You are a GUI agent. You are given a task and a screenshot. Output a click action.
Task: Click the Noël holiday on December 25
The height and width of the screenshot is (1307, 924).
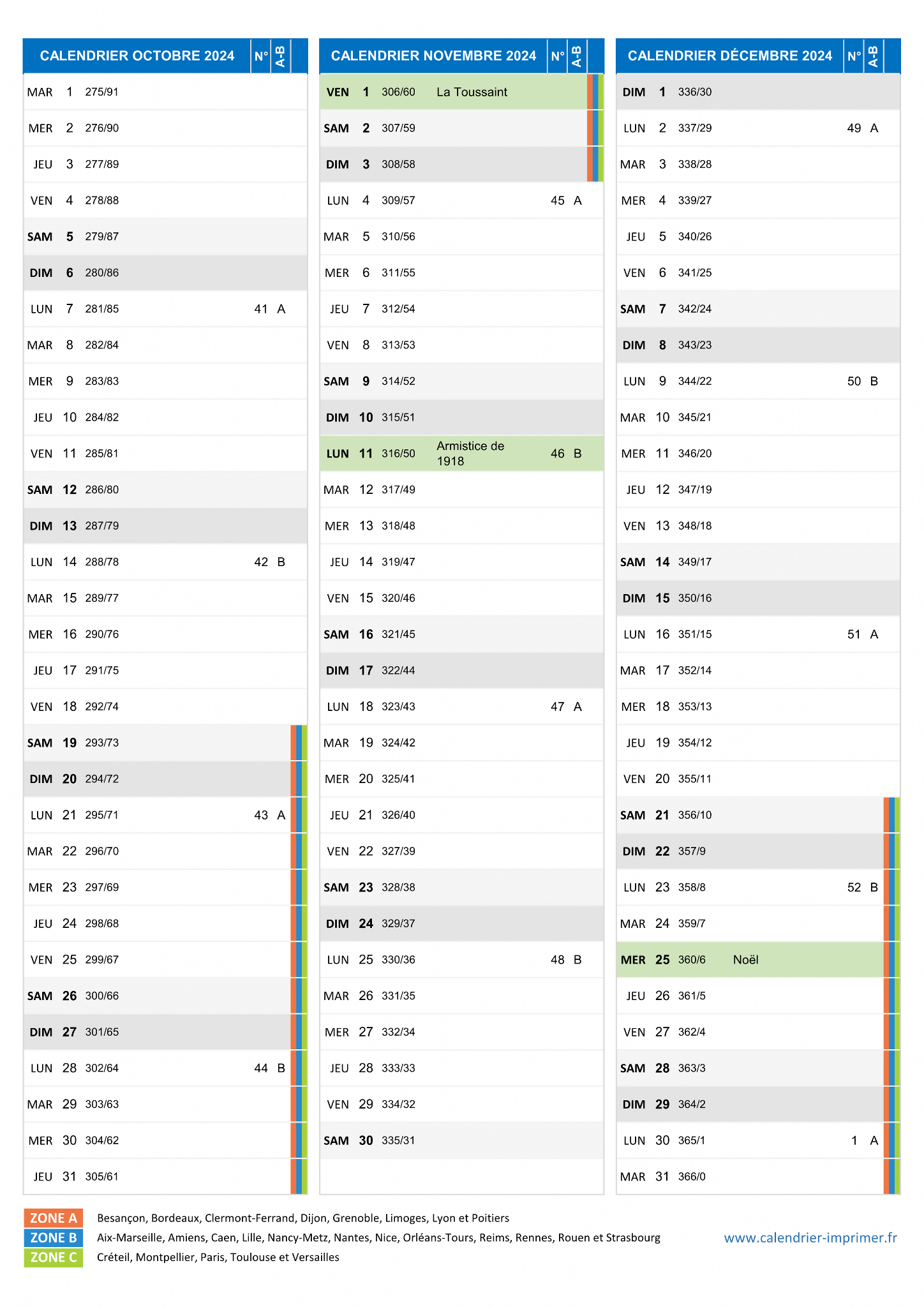point(745,960)
